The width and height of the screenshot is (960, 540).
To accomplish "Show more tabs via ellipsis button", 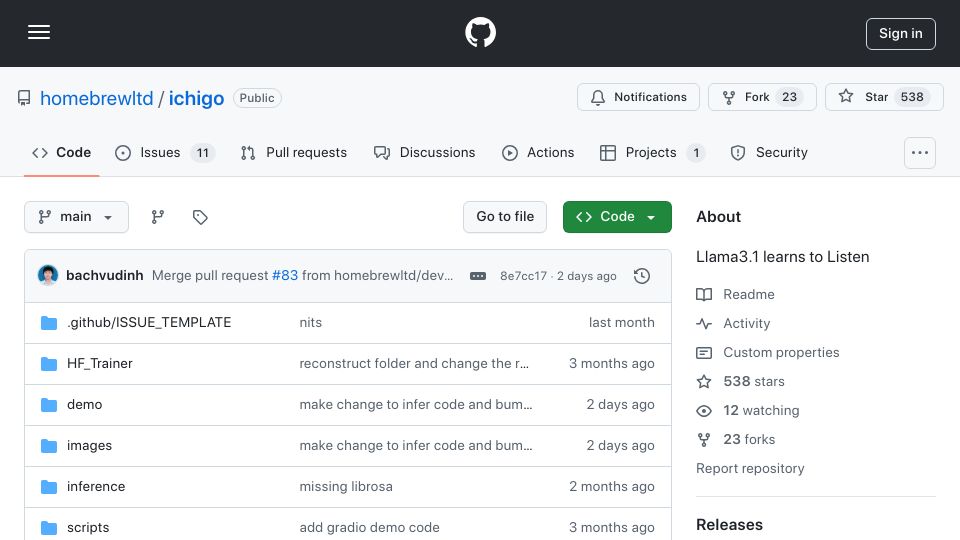I will [920, 152].
